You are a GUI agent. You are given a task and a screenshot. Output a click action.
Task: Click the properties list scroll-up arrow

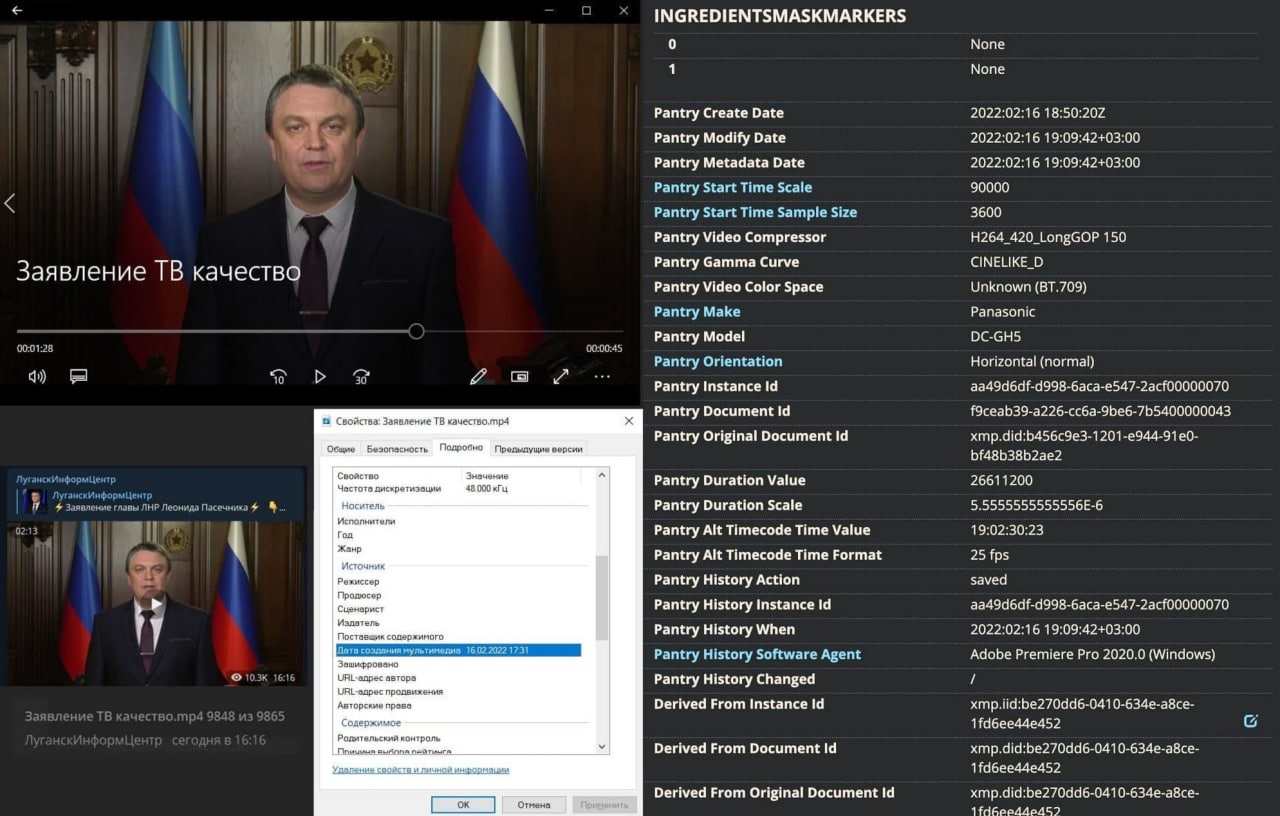pos(601,476)
